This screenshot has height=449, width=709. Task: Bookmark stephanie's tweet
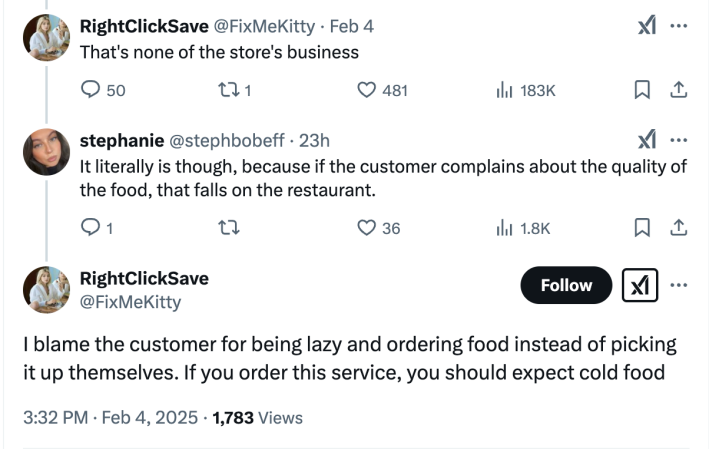pyautogui.click(x=643, y=228)
